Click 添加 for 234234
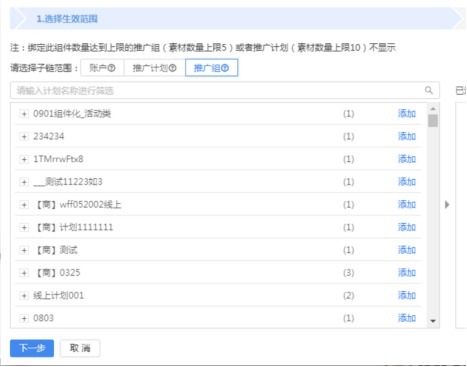The height and width of the screenshot is (367, 467). 407,136
